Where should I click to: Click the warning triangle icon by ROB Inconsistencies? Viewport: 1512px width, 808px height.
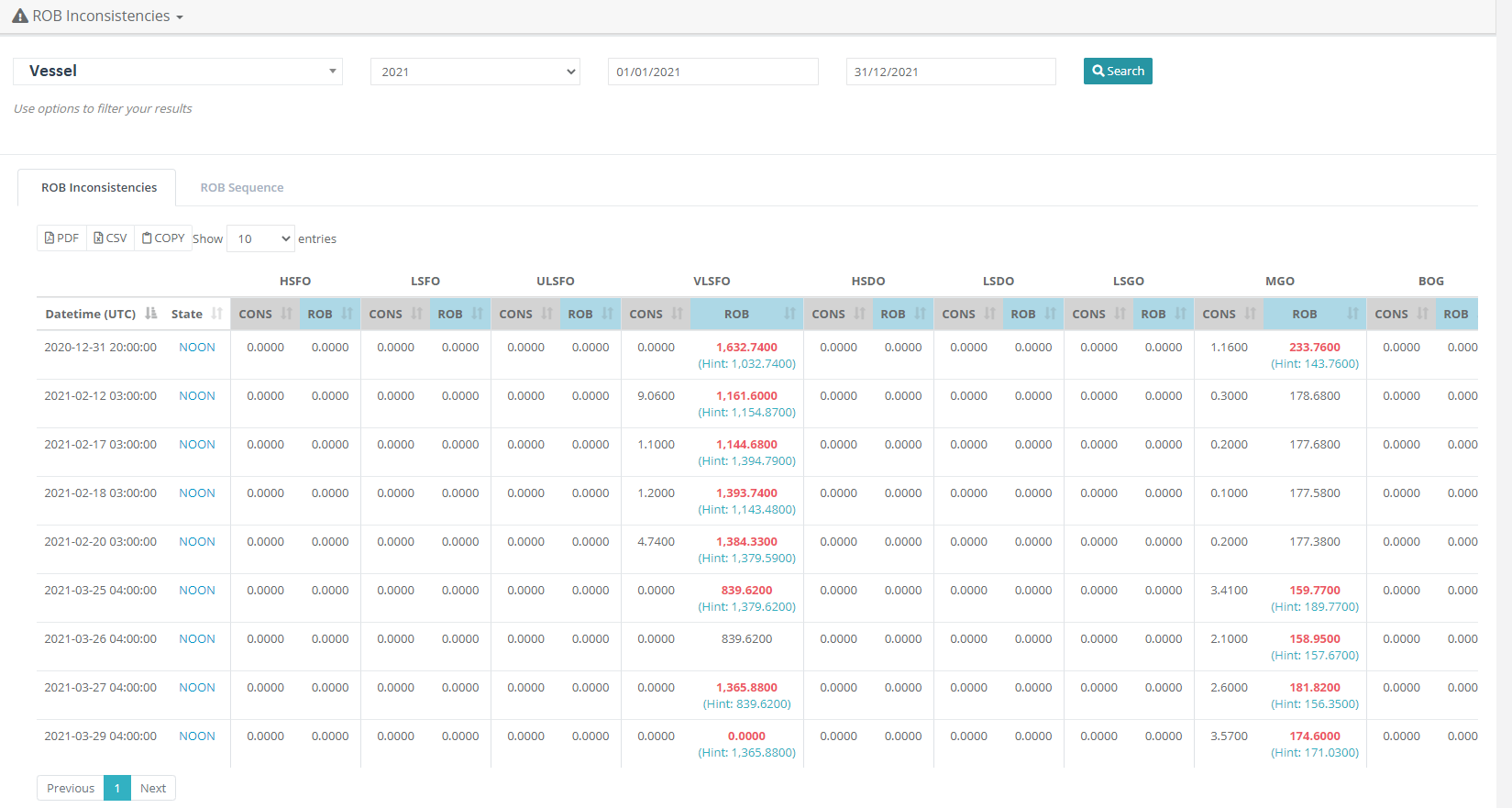click(20, 16)
